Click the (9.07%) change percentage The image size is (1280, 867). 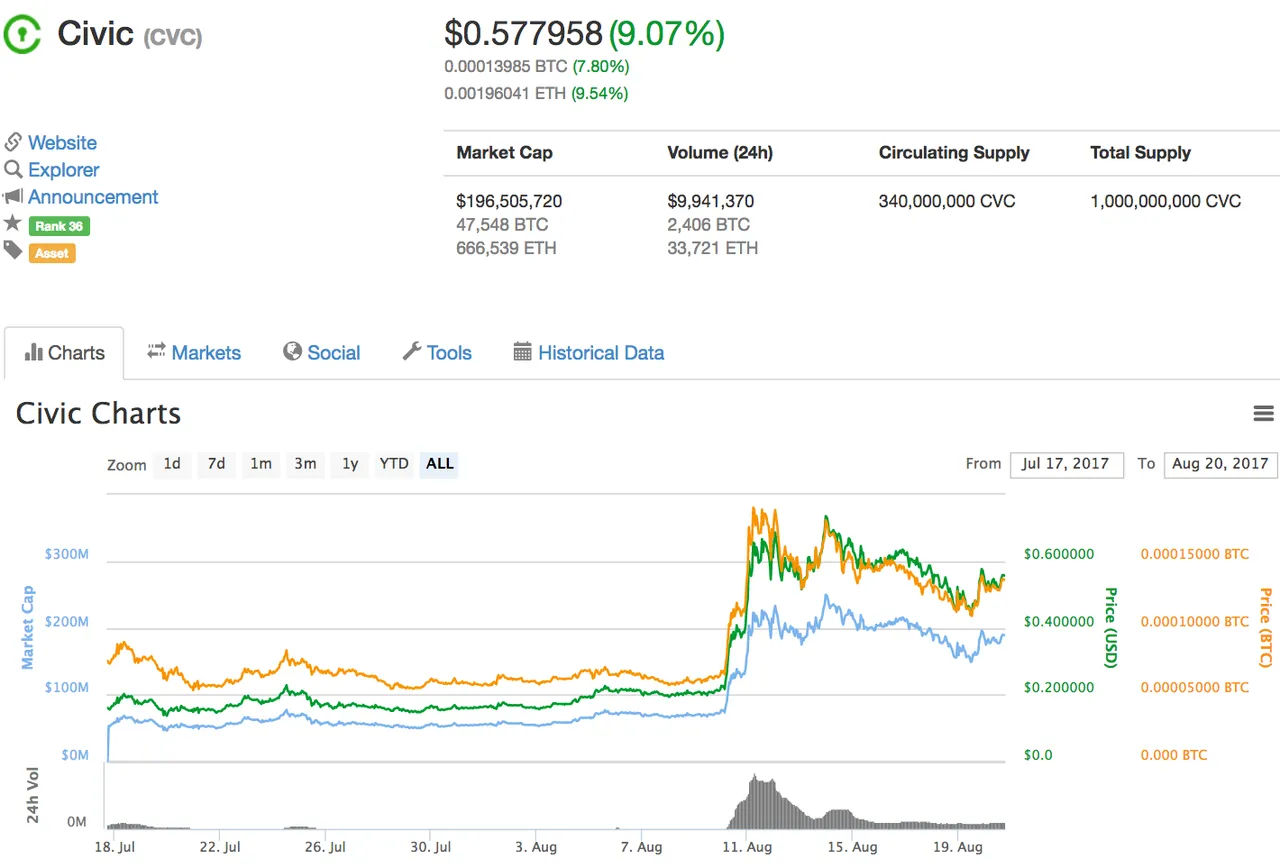coord(667,34)
